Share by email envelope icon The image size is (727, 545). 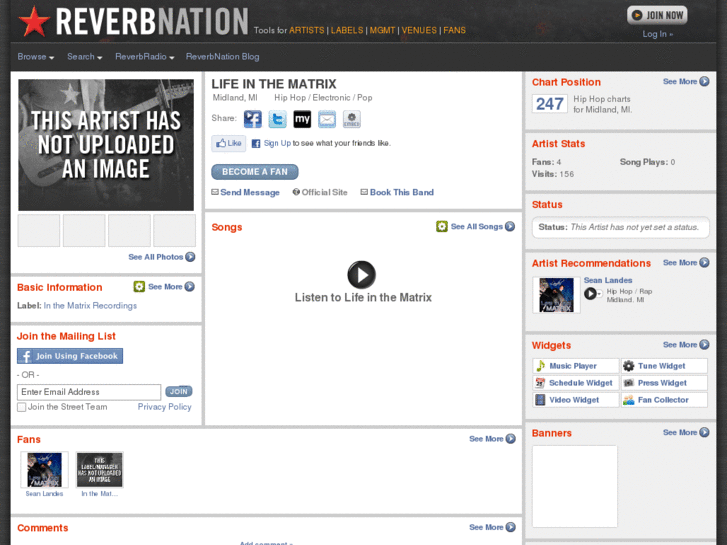pos(327,119)
